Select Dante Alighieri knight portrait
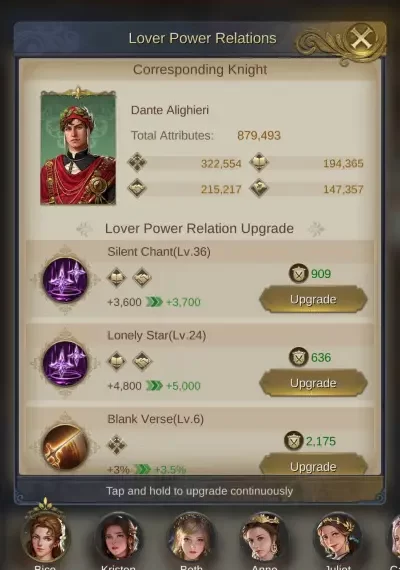This screenshot has height=570, width=400. tap(78, 146)
